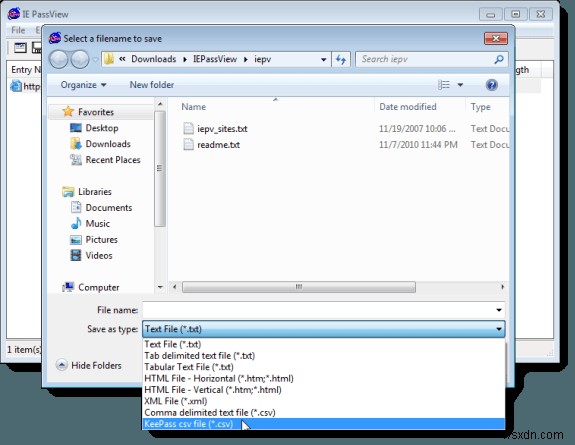
Task: Open the view options dropdown arrow
Action: (460, 85)
